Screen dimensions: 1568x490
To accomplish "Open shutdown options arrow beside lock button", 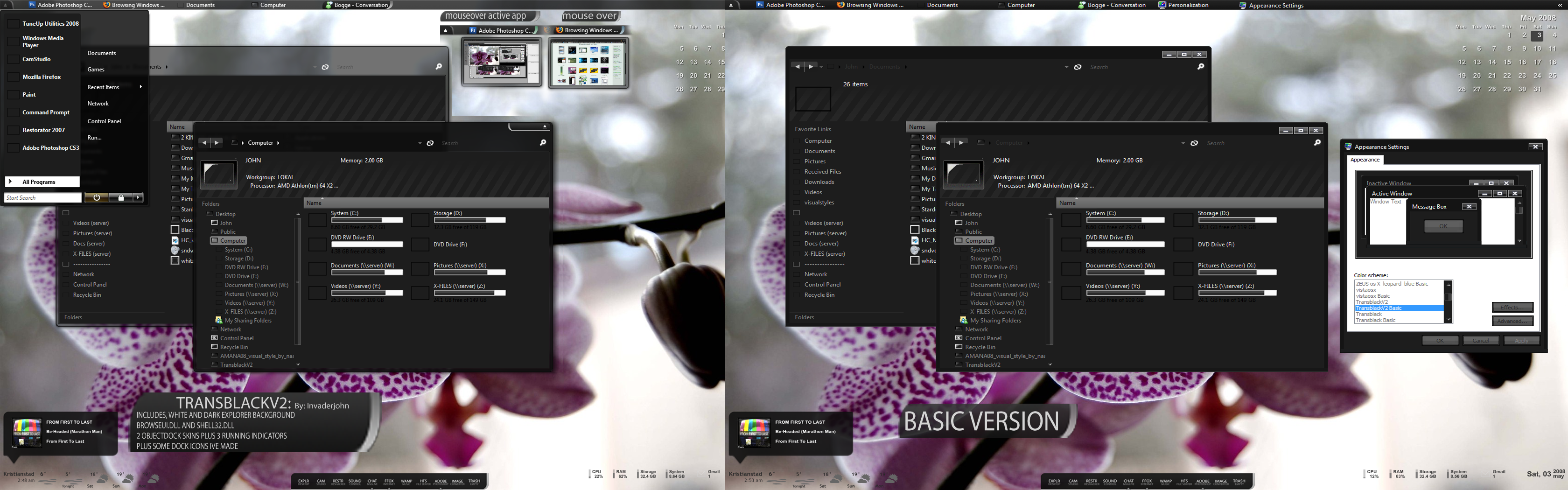I will (x=138, y=197).
